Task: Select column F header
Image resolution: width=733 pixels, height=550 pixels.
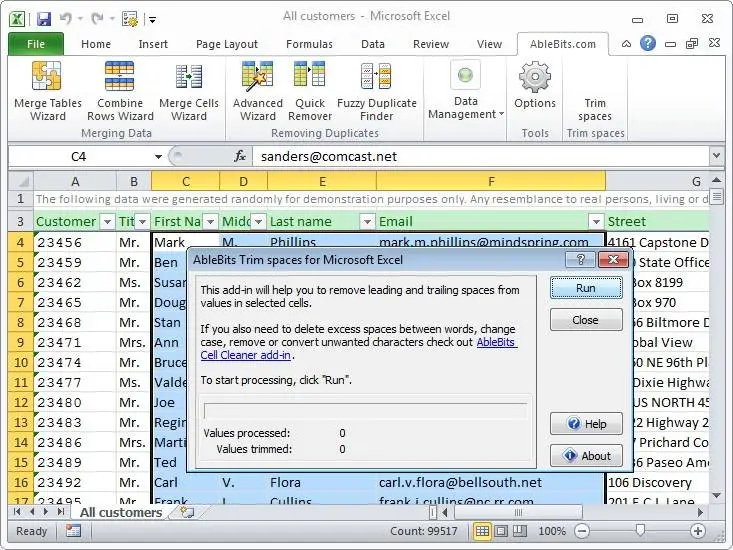Action: (x=491, y=181)
